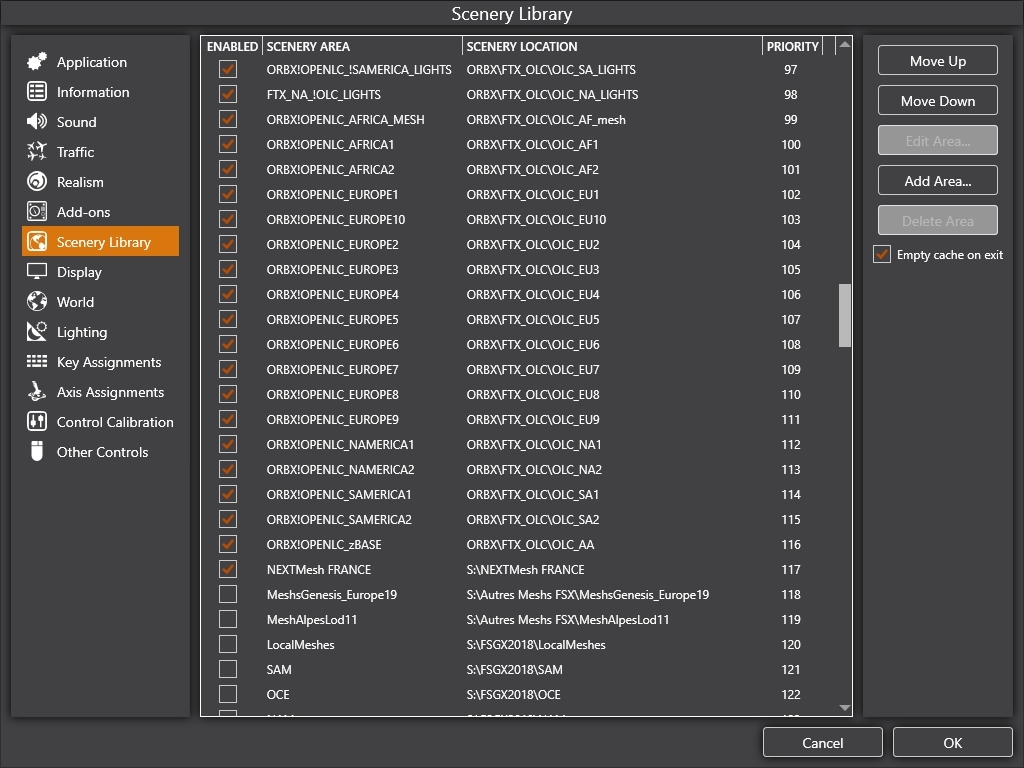Click the Key Assignments keyboard icon
This screenshot has width=1024, height=768.
pyautogui.click(x=37, y=362)
